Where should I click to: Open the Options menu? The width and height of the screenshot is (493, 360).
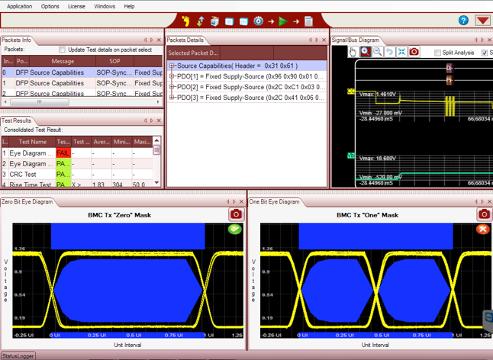click(x=50, y=6)
